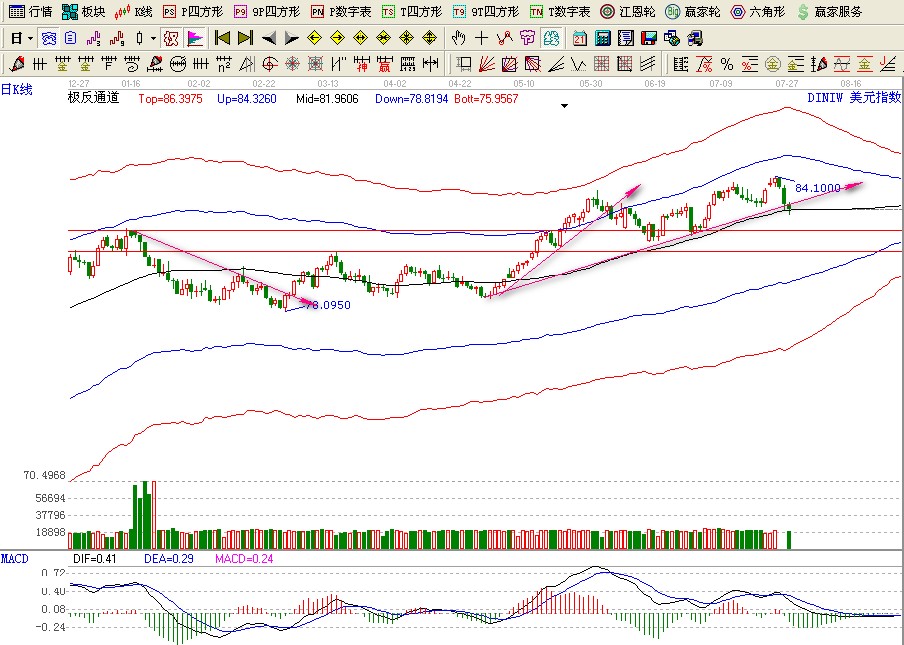Select the percent line drawing tool
904x645 pixels.
click(727, 64)
